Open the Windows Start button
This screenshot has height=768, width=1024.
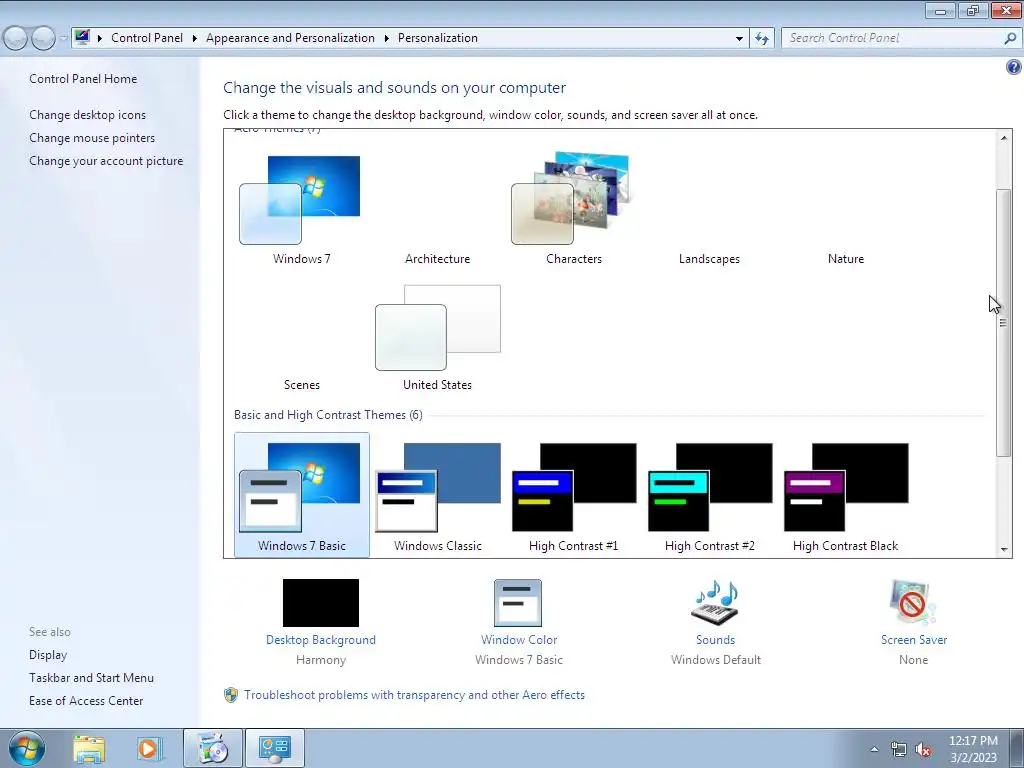point(27,748)
